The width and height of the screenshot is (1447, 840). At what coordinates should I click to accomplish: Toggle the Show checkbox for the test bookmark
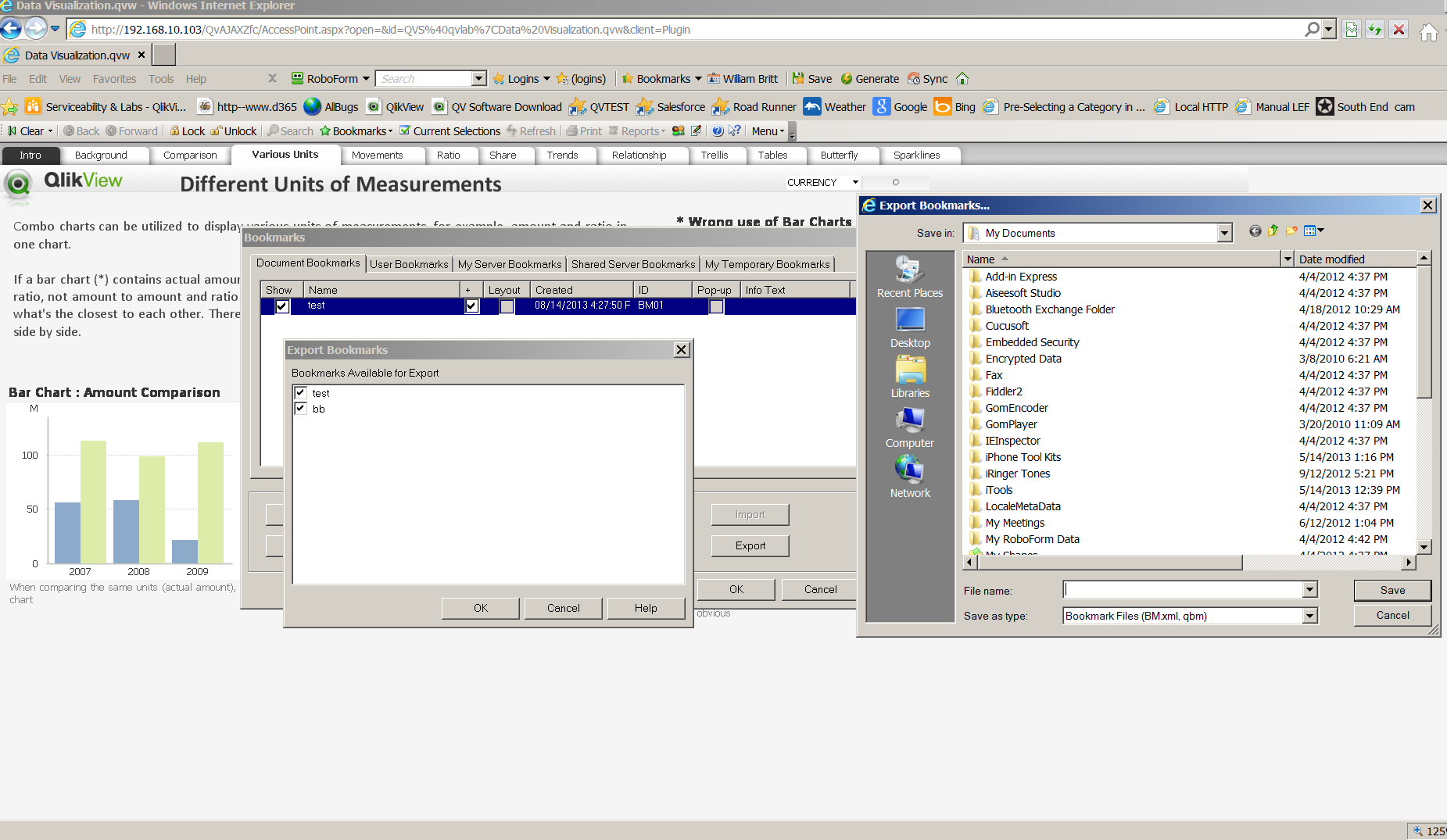click(281, 306)
